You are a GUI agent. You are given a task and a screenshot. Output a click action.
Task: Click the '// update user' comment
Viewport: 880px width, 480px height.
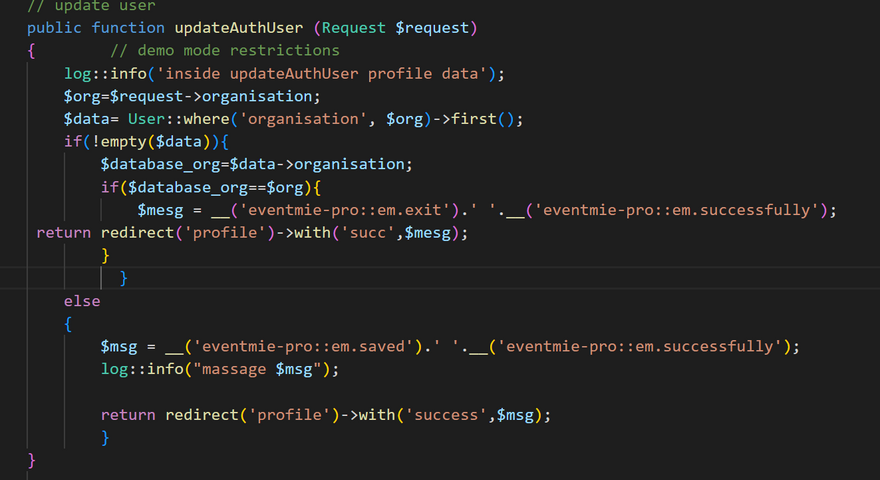[91, 6]
